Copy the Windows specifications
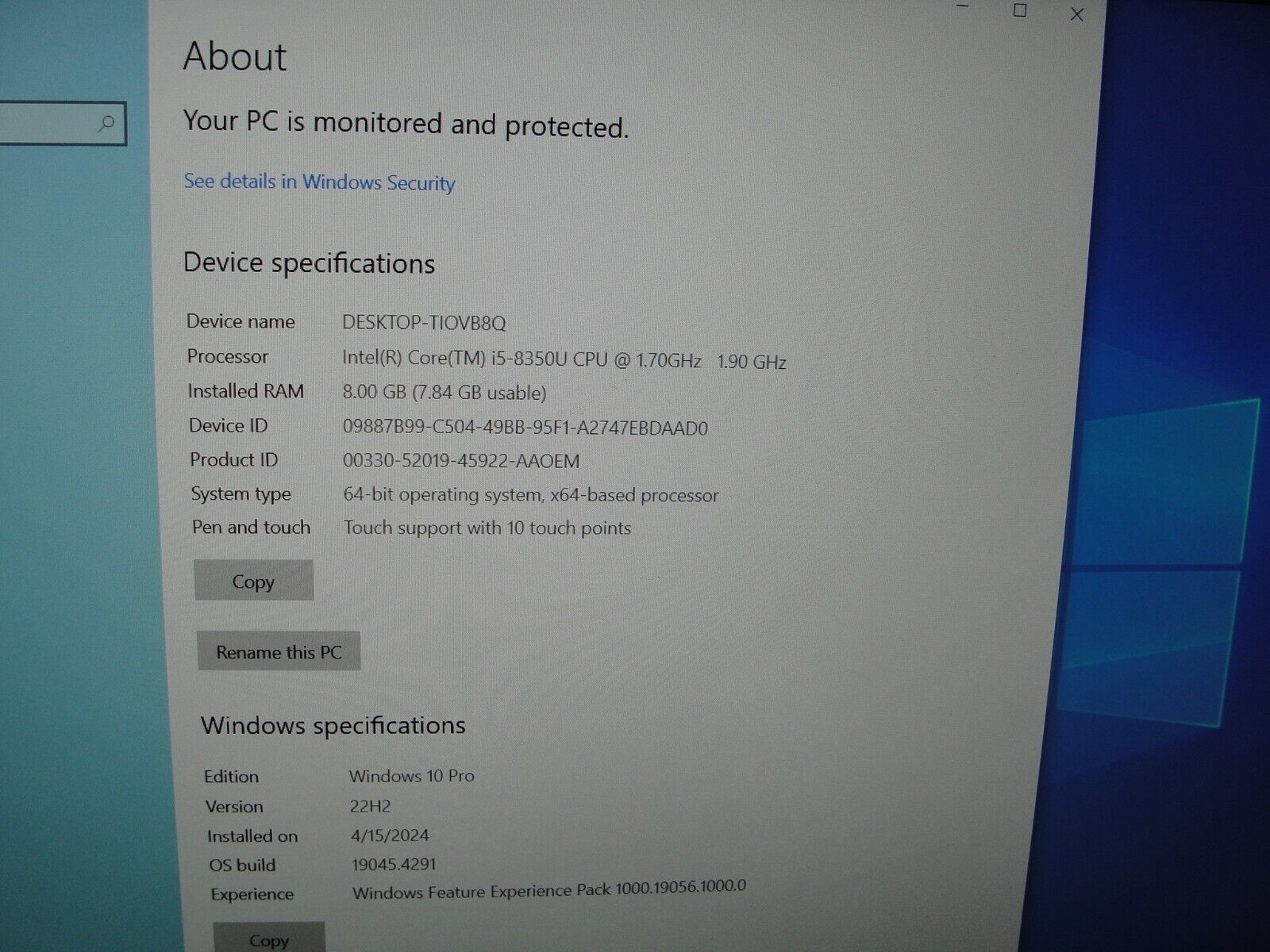Viewport: 1270px width, 952px height. coord(268,939)
